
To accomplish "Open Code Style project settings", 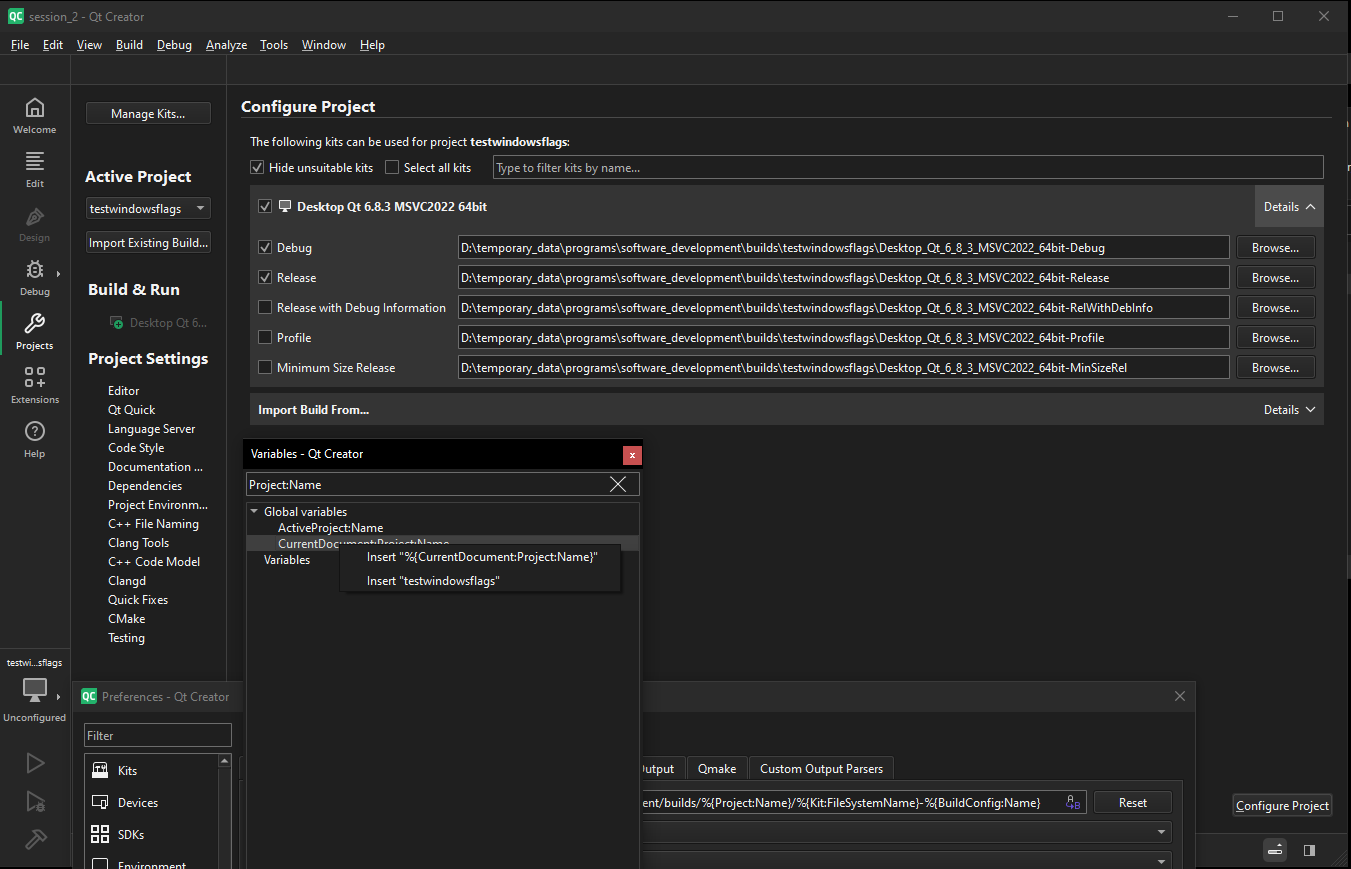I will (136, 448).
